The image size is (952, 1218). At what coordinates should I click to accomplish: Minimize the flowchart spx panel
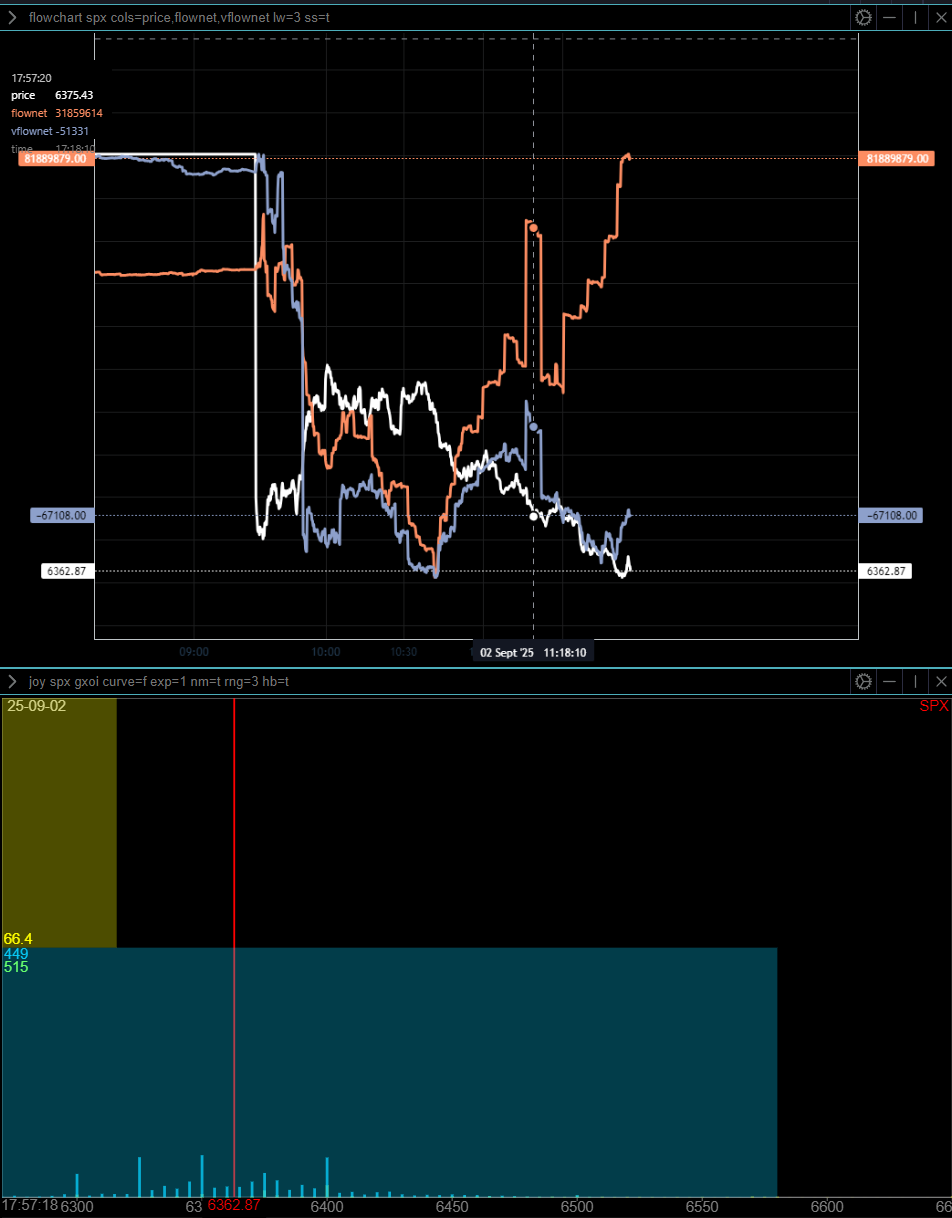coord(889,18)
